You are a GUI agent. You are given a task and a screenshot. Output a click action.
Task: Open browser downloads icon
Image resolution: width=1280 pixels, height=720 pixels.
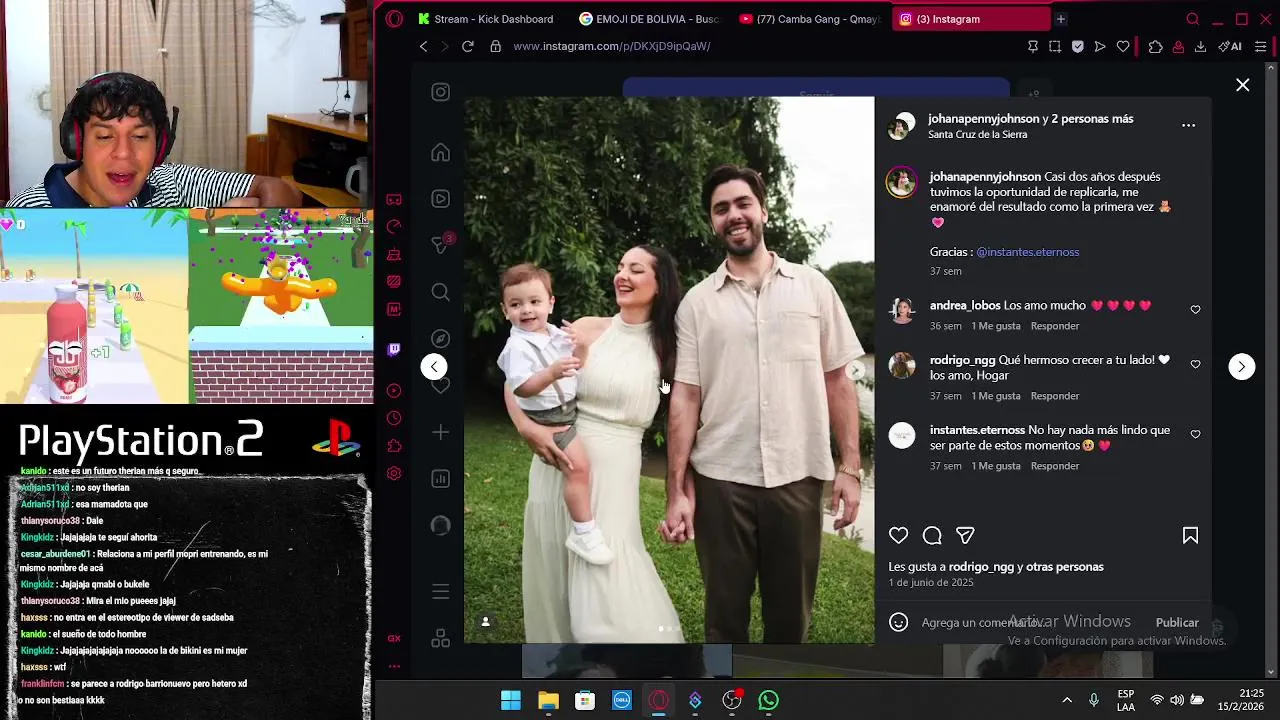(x=1200, y=46)
